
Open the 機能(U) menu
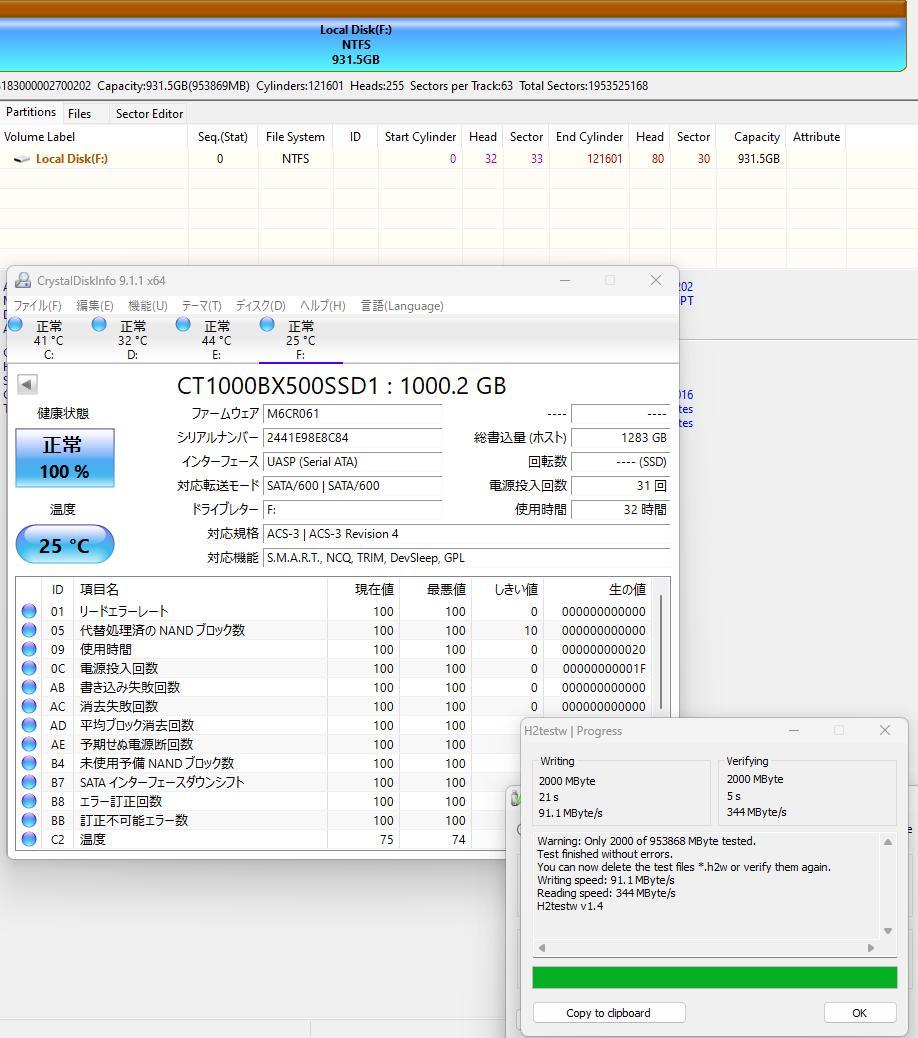148,306
